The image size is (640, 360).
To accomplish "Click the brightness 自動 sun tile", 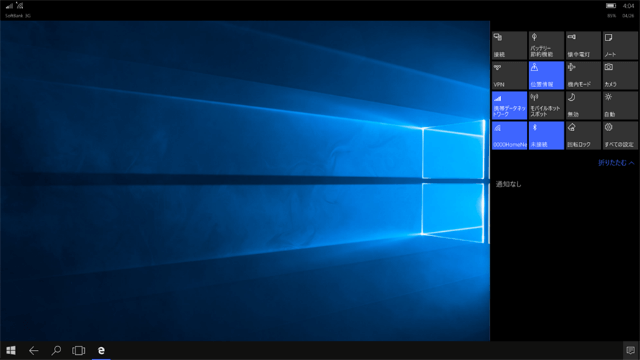I will 620,105.
